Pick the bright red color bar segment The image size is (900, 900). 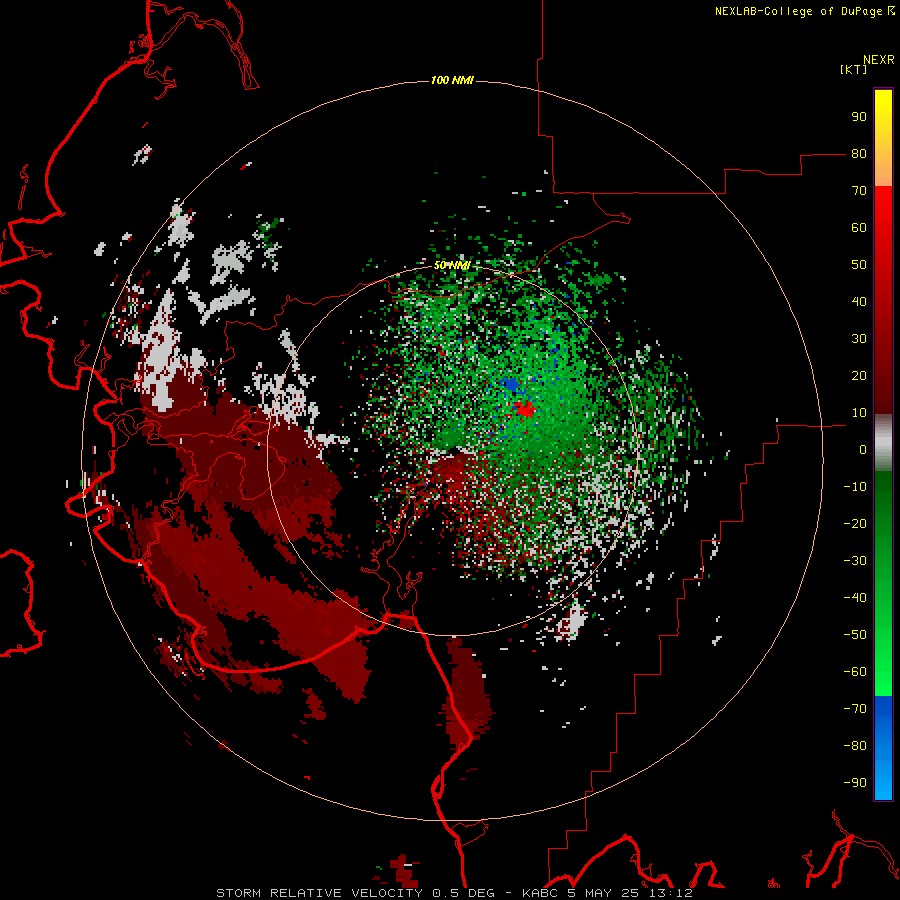click(x=883, y=218)
